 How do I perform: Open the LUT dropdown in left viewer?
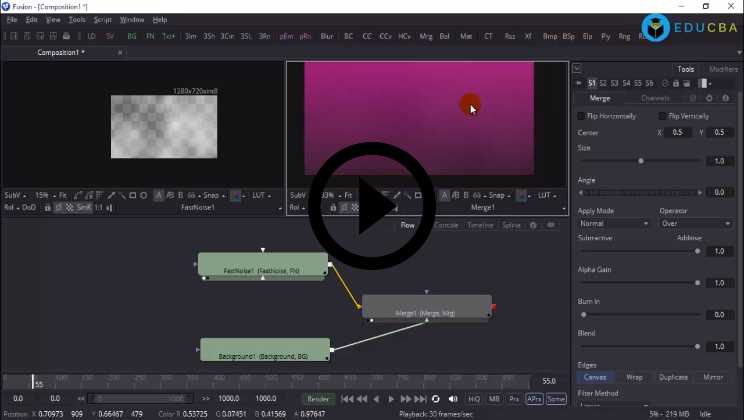tap(263, 196)
